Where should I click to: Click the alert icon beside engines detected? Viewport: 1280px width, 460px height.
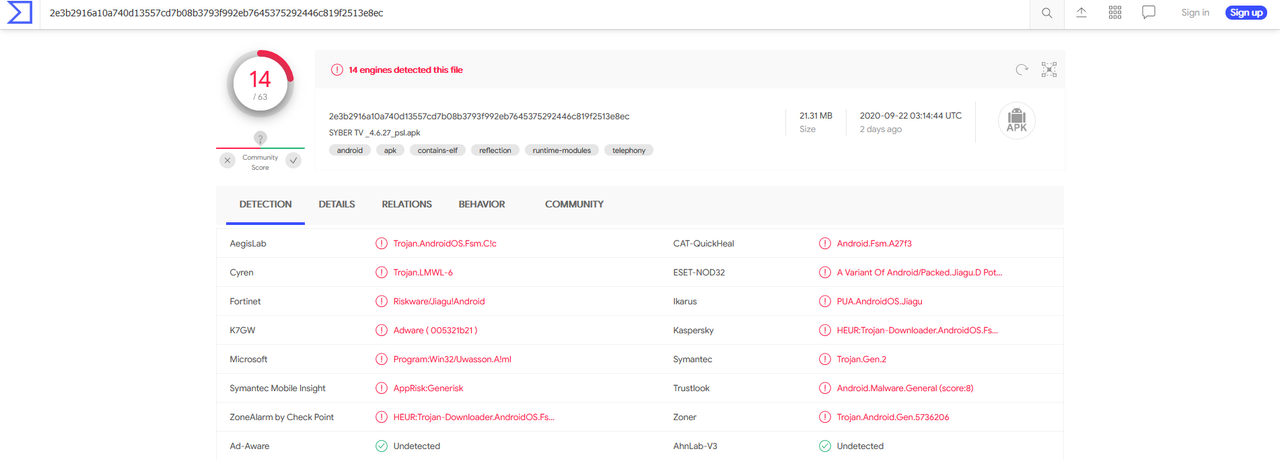click(x=337, y=70)
